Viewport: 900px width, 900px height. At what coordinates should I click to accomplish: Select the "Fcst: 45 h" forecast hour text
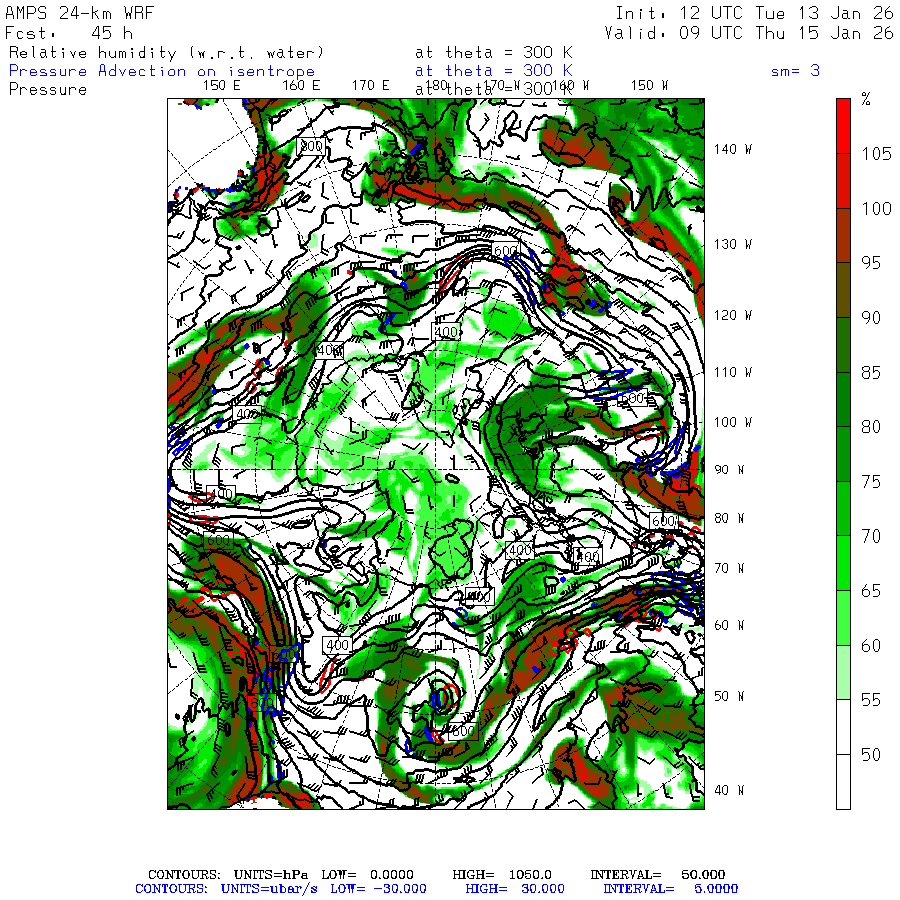[x=69, y=33]
